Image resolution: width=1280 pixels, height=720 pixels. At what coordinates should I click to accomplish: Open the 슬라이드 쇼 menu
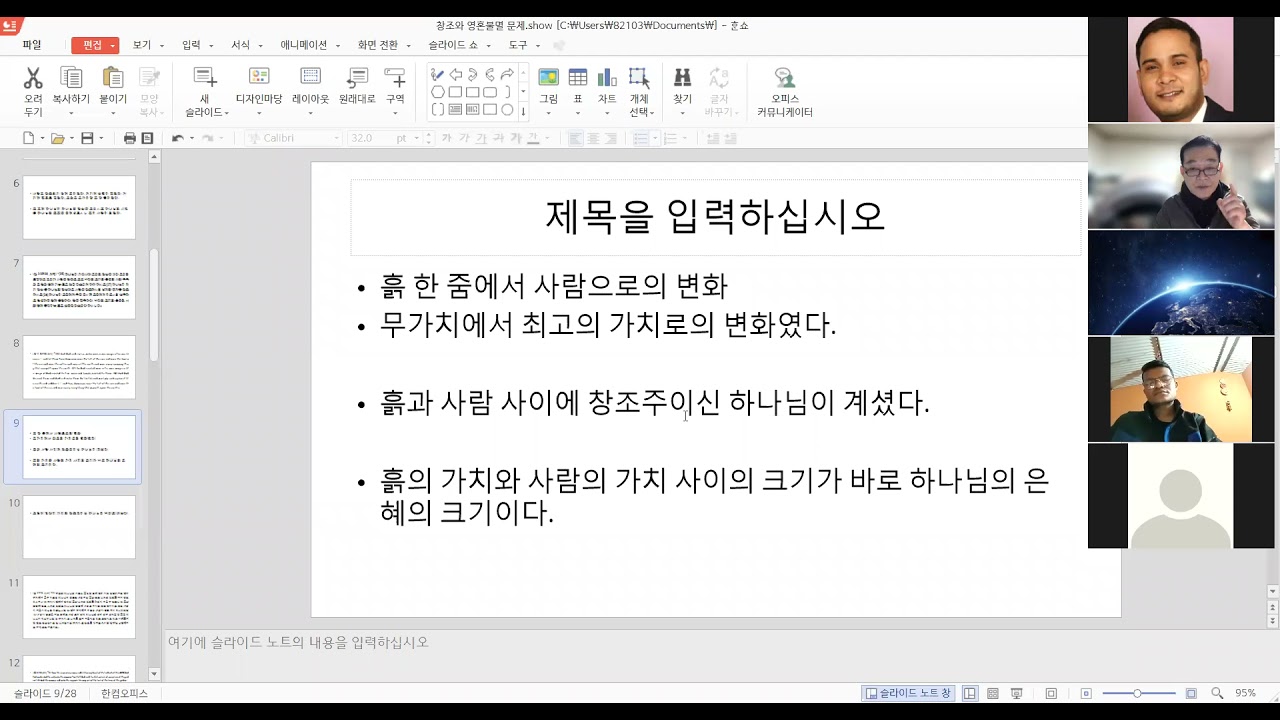coord(453,45)
